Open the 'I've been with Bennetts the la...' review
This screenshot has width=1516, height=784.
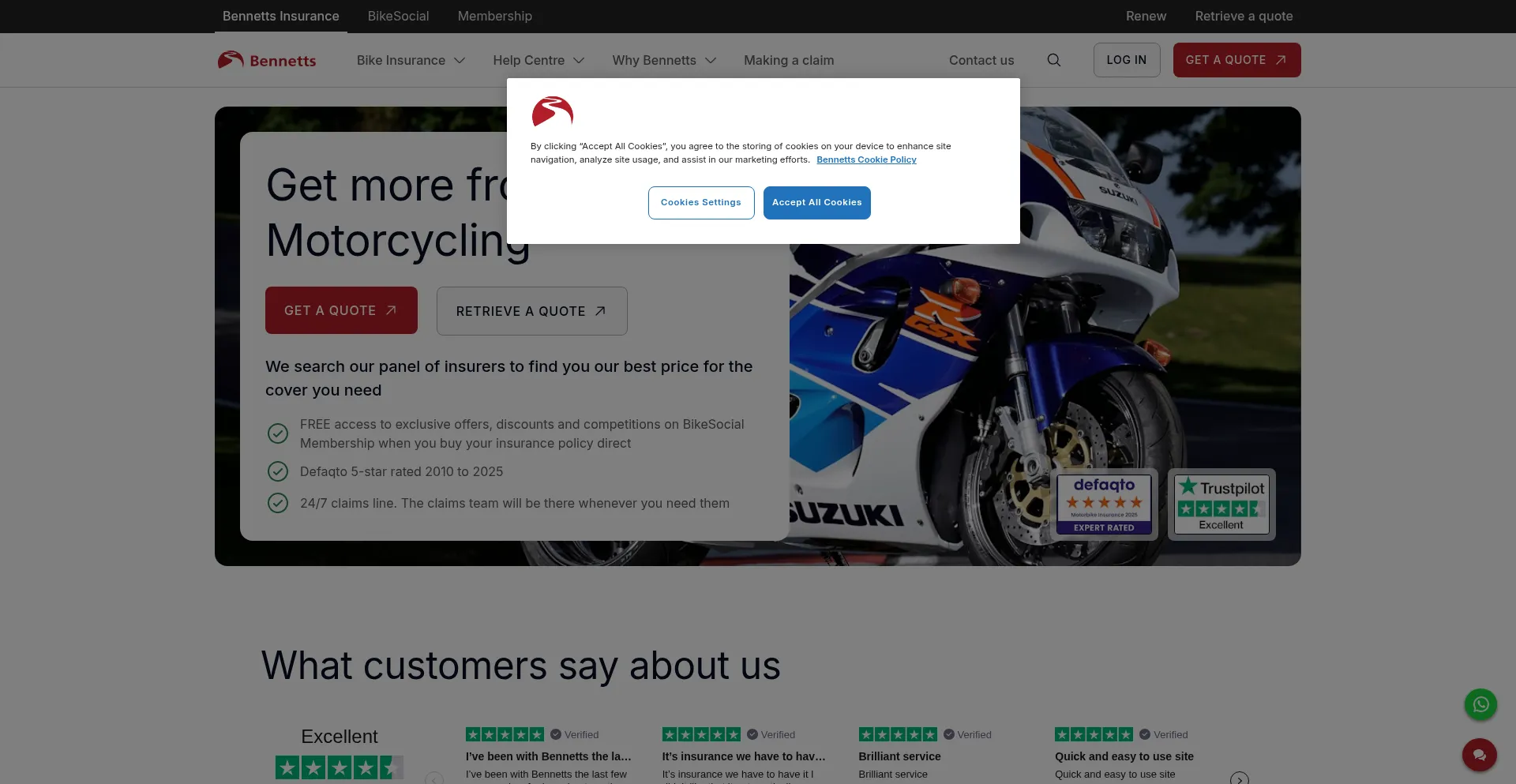point(549,756)
